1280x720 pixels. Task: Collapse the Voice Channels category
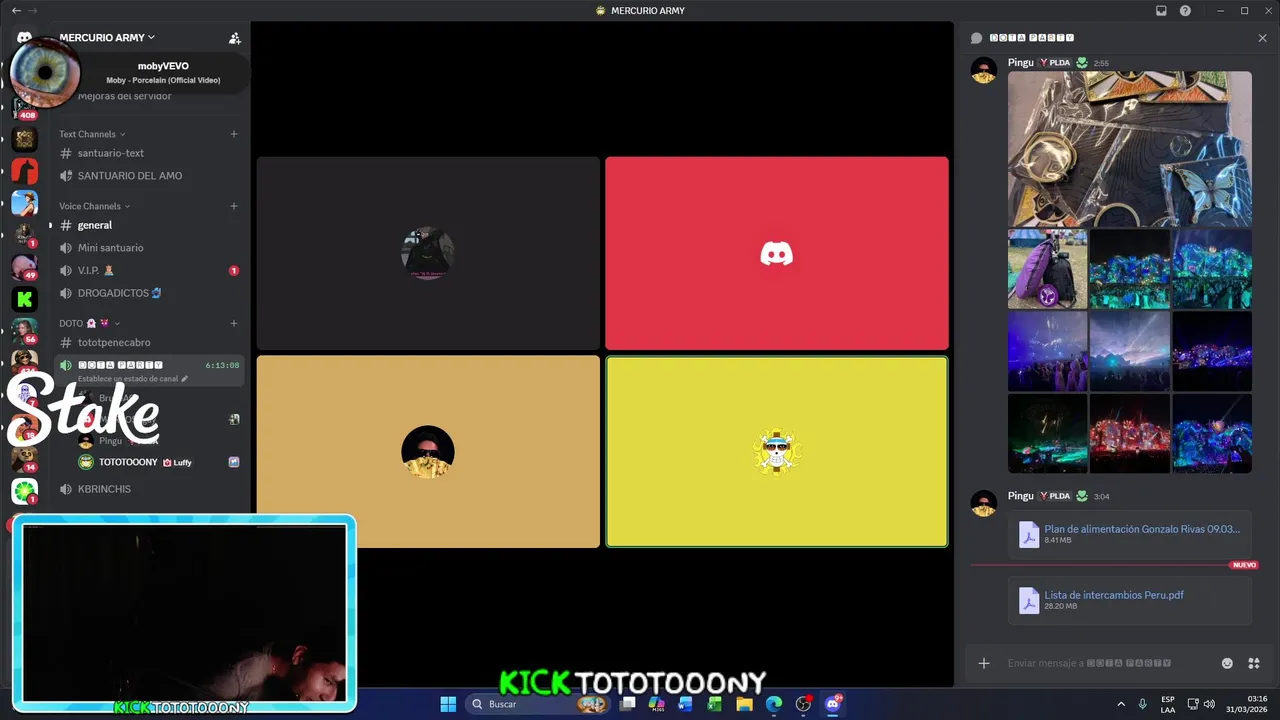(x=94, y=206)
